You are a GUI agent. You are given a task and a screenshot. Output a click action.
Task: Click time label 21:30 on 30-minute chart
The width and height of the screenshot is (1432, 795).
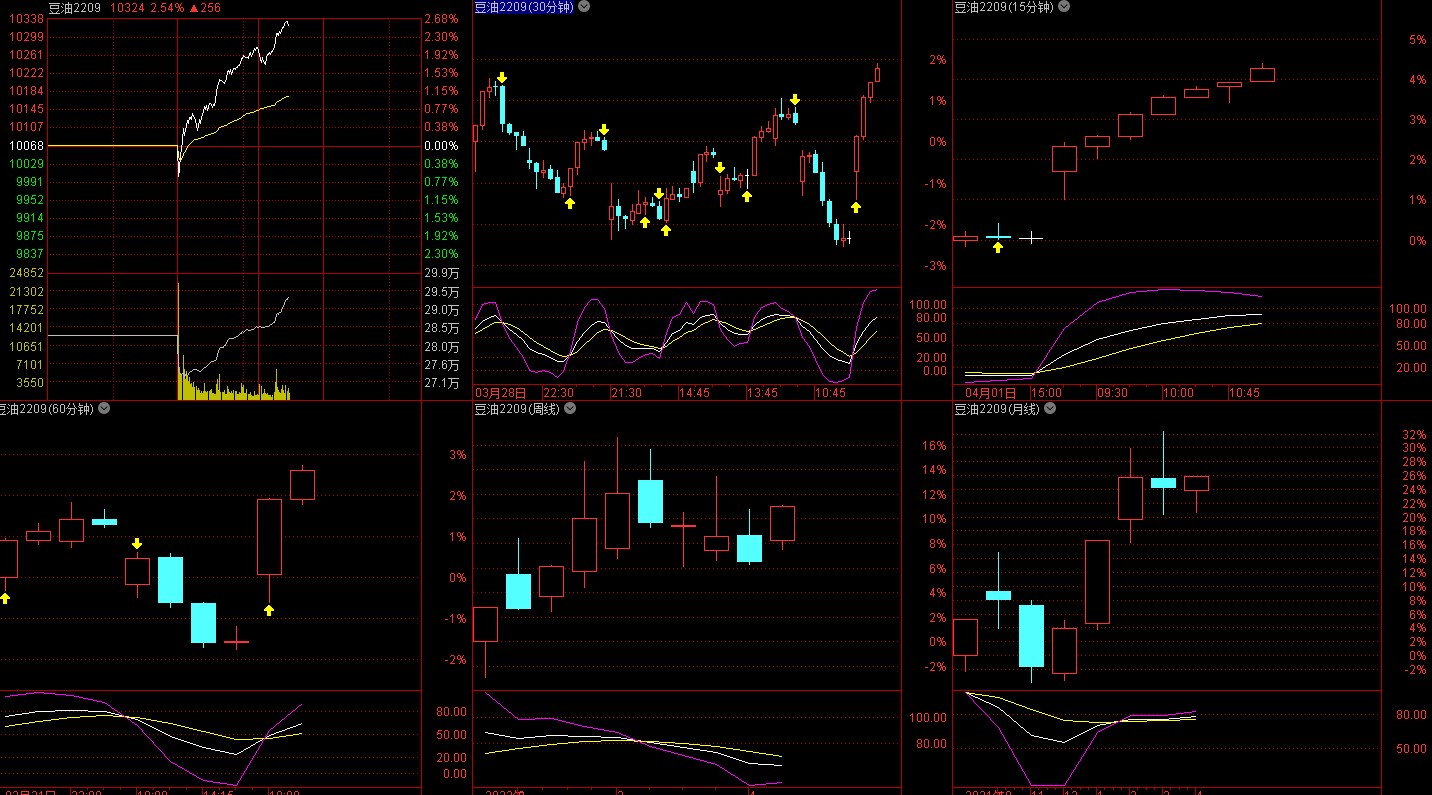[x=626, y=393]
